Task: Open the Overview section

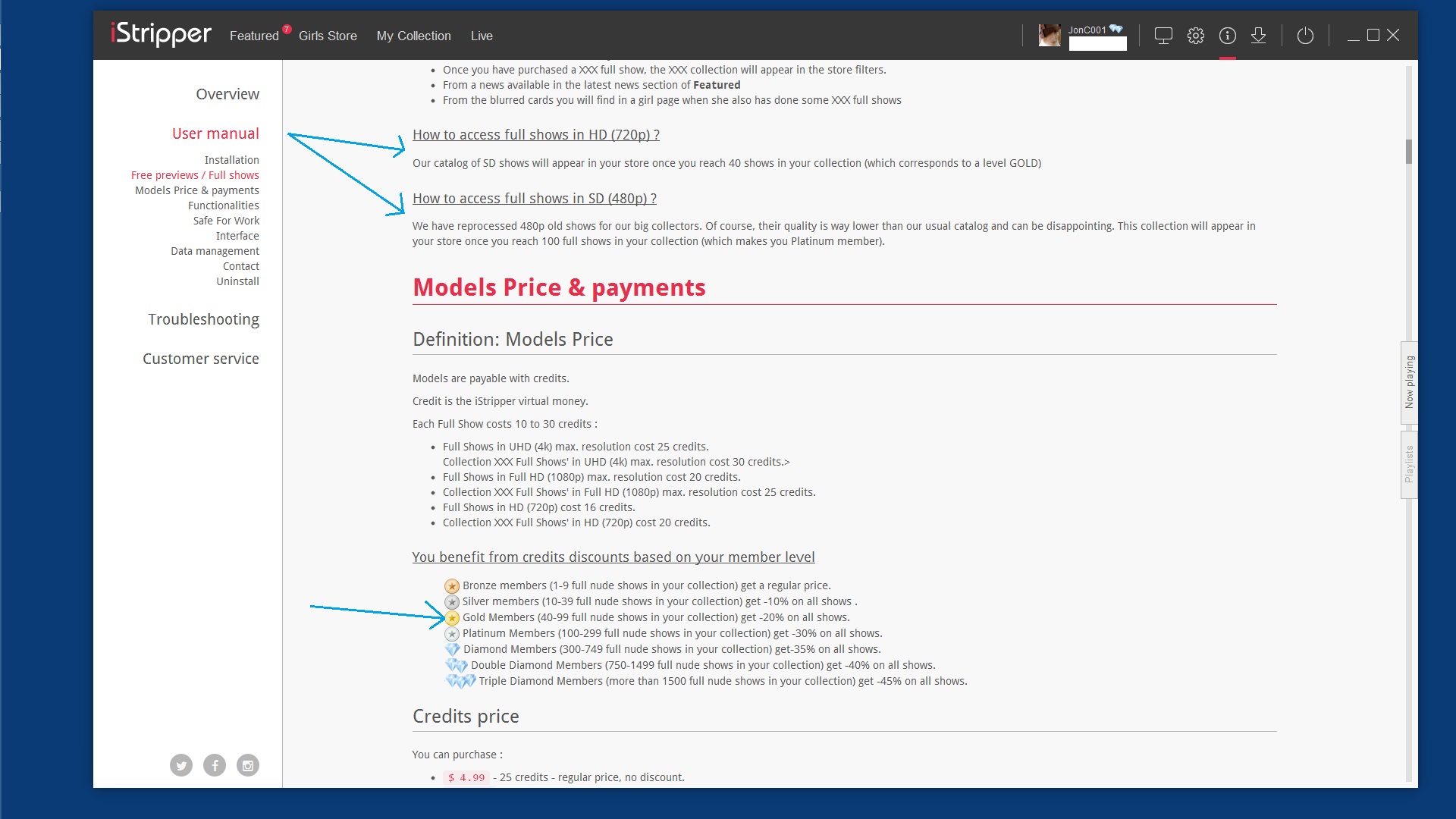Action: click(x=227, y=94)
